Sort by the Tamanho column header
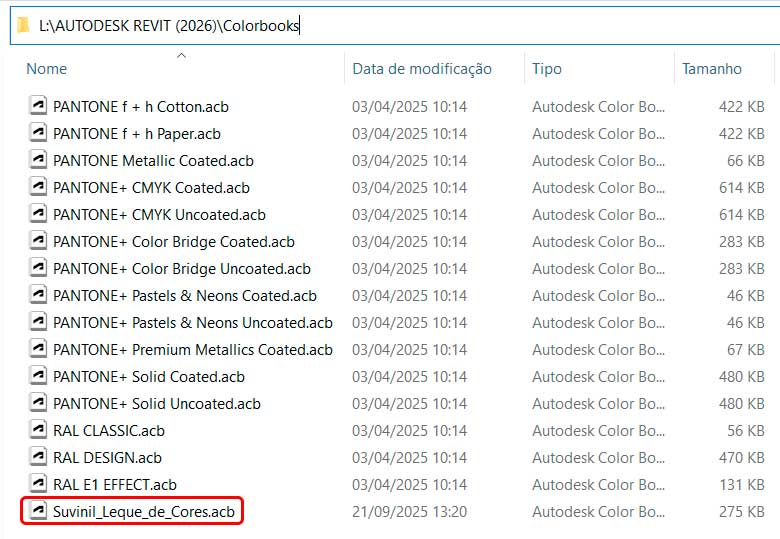 [711, 69]
